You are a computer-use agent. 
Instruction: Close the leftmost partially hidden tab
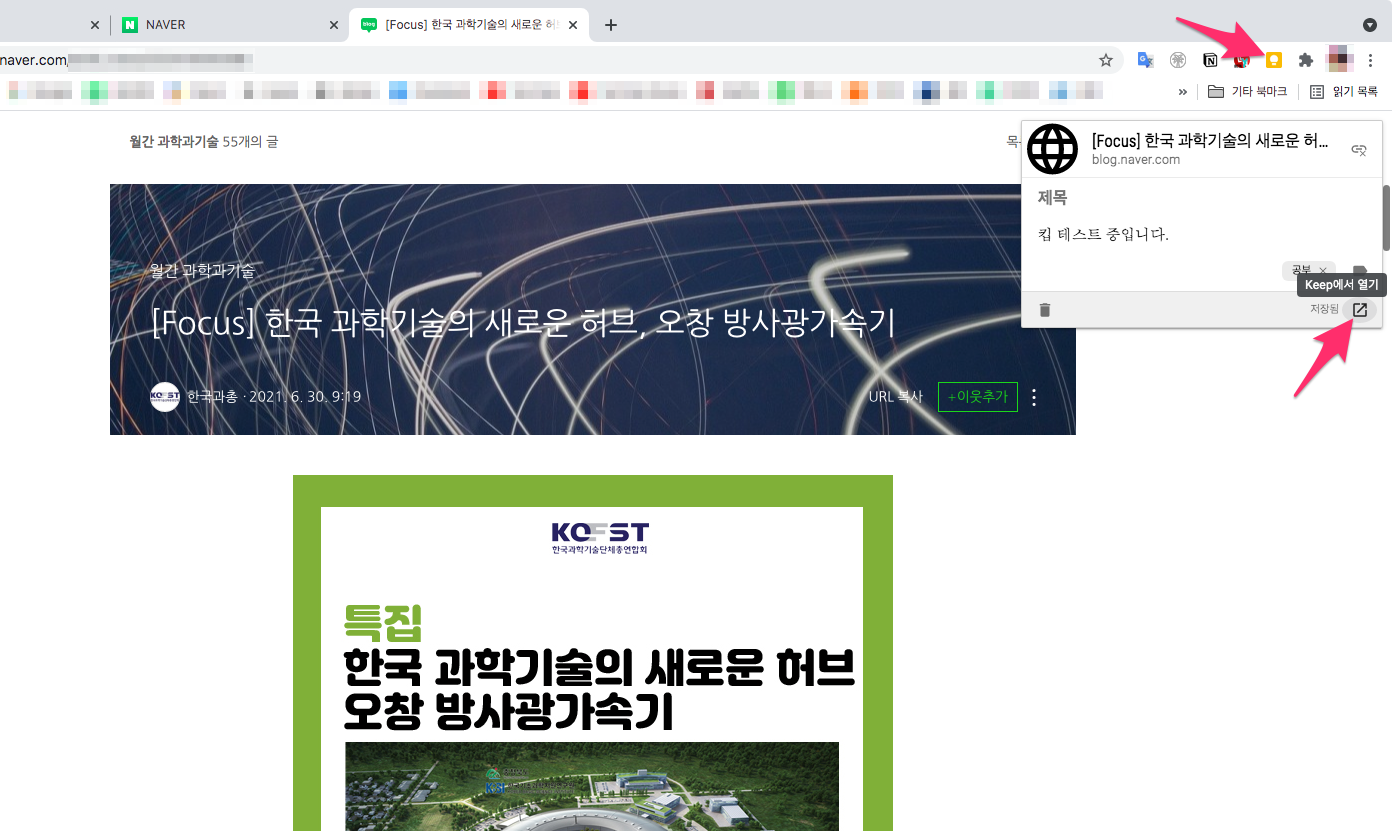[x=95, y=25]
